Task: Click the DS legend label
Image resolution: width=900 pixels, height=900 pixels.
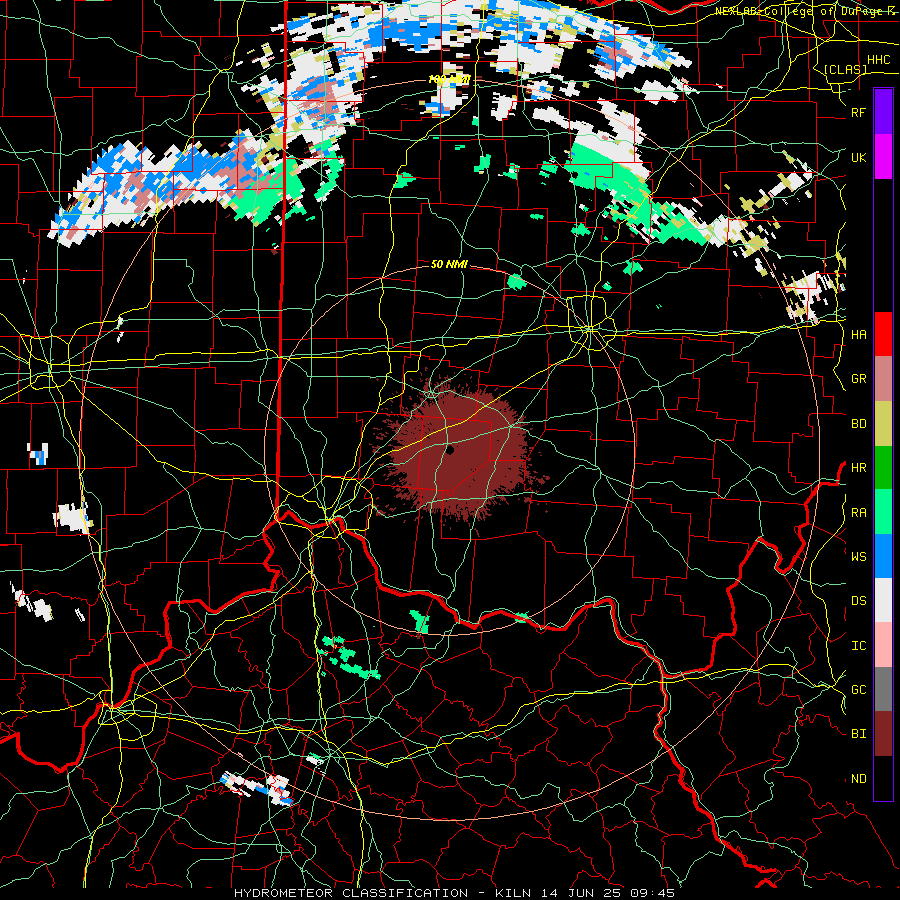Action: click(858, 600)
